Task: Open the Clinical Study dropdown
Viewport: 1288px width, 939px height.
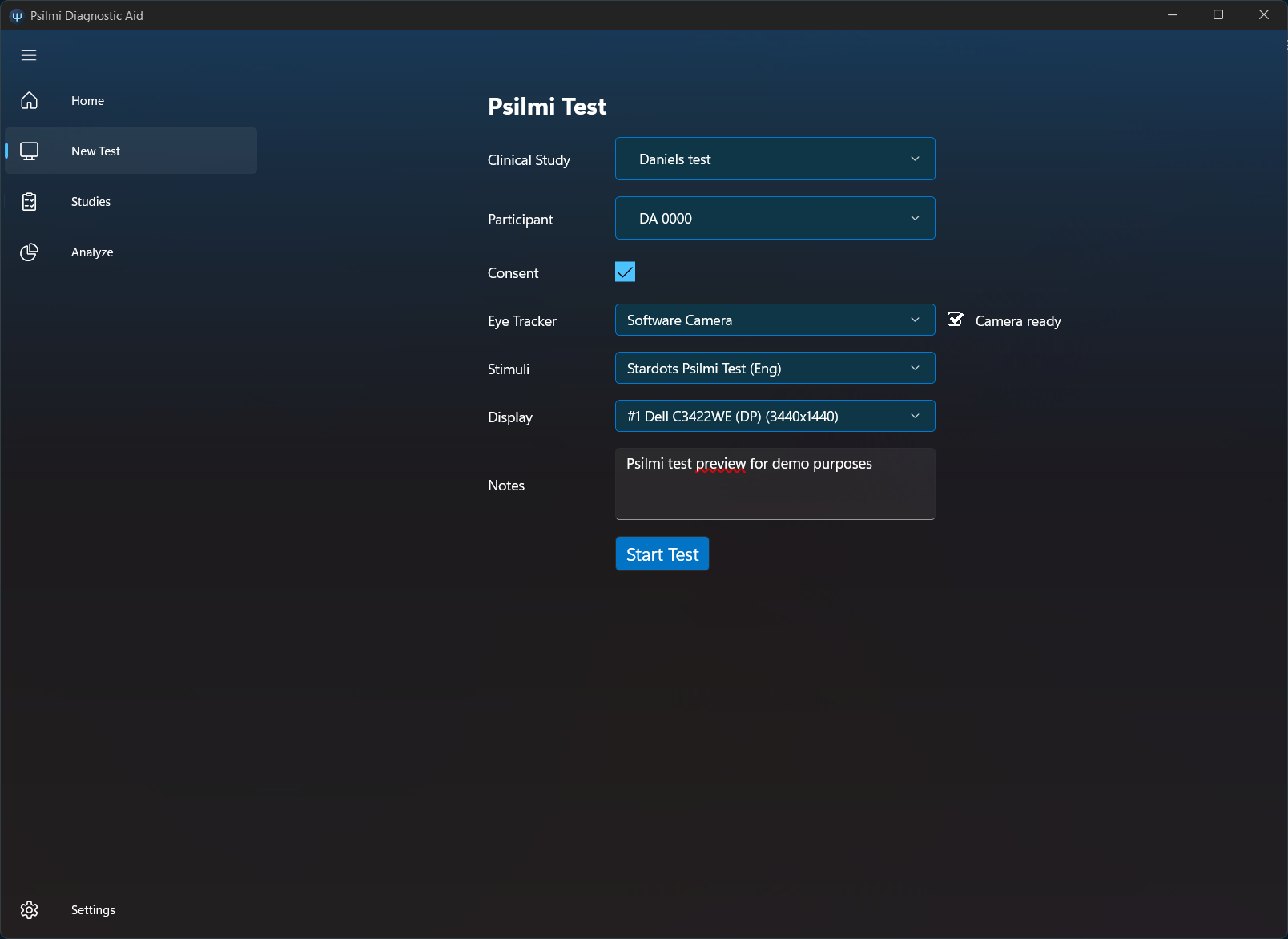Action: (775, 159)
